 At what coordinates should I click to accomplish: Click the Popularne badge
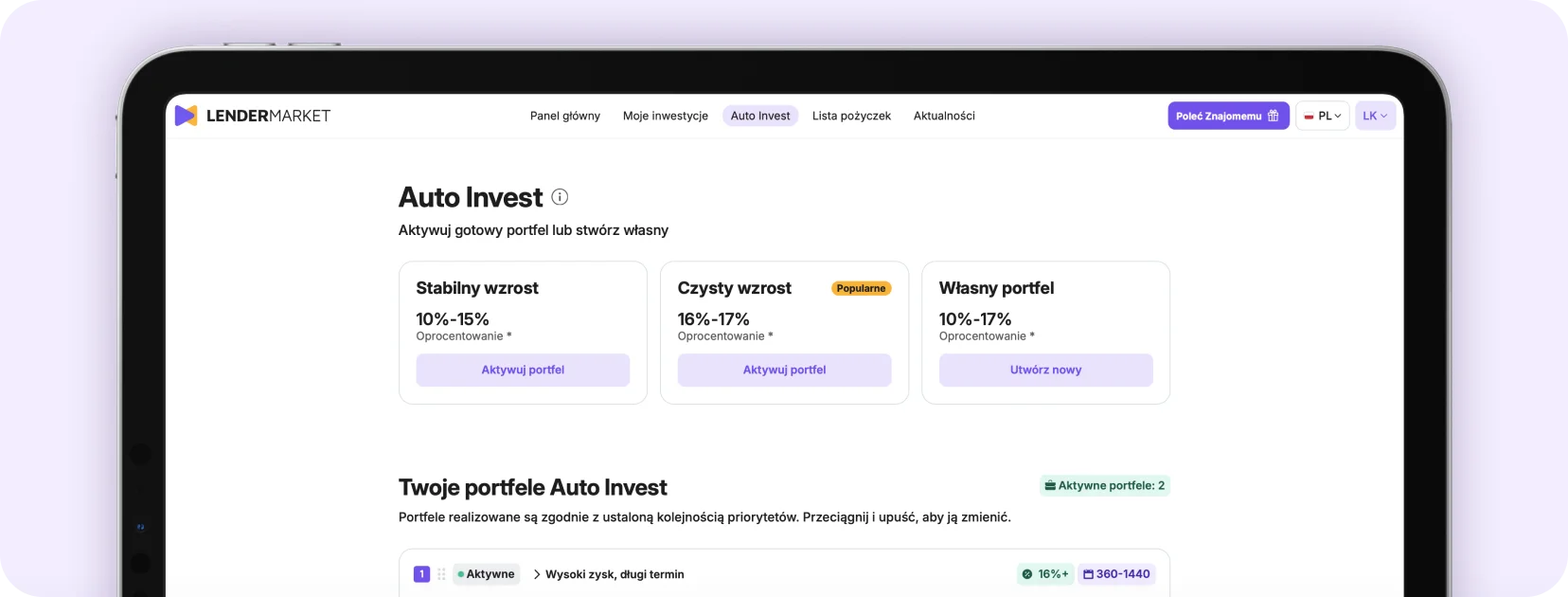click(x=861, y=288)
